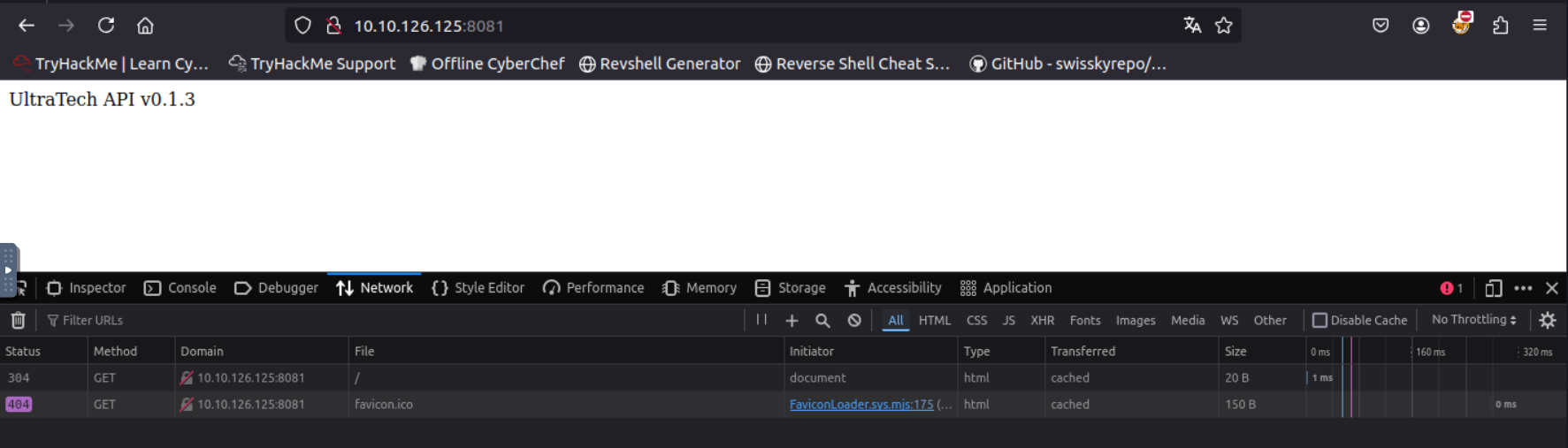The height and width of the screenshot is (448, 1568).
Task: Pause network recording in DevTools
Action: (x=761, y=320)
